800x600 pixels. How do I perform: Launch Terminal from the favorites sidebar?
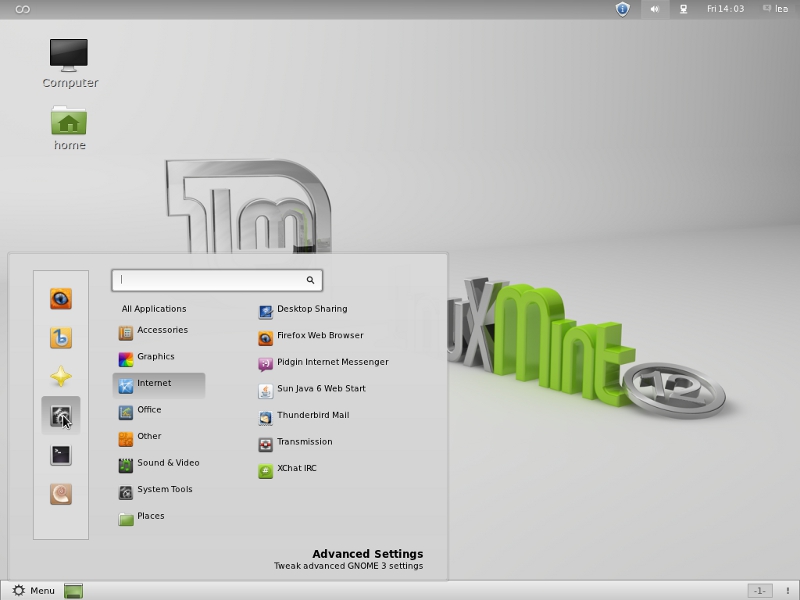[x=61, y=455]
